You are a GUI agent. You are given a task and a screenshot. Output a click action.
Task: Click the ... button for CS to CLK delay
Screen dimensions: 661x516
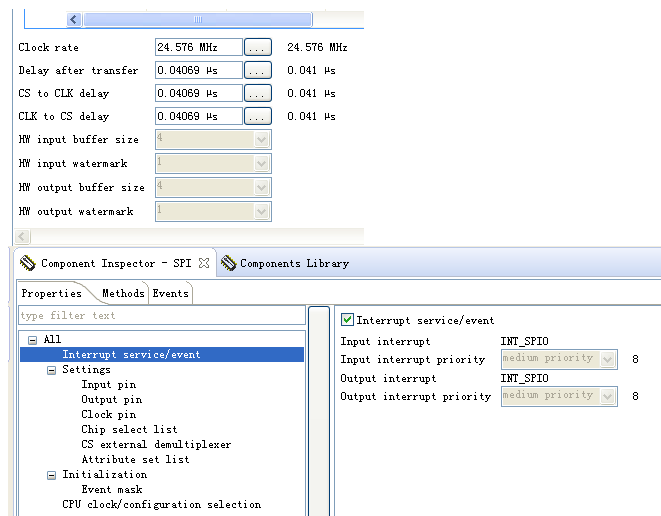(258, 93)
